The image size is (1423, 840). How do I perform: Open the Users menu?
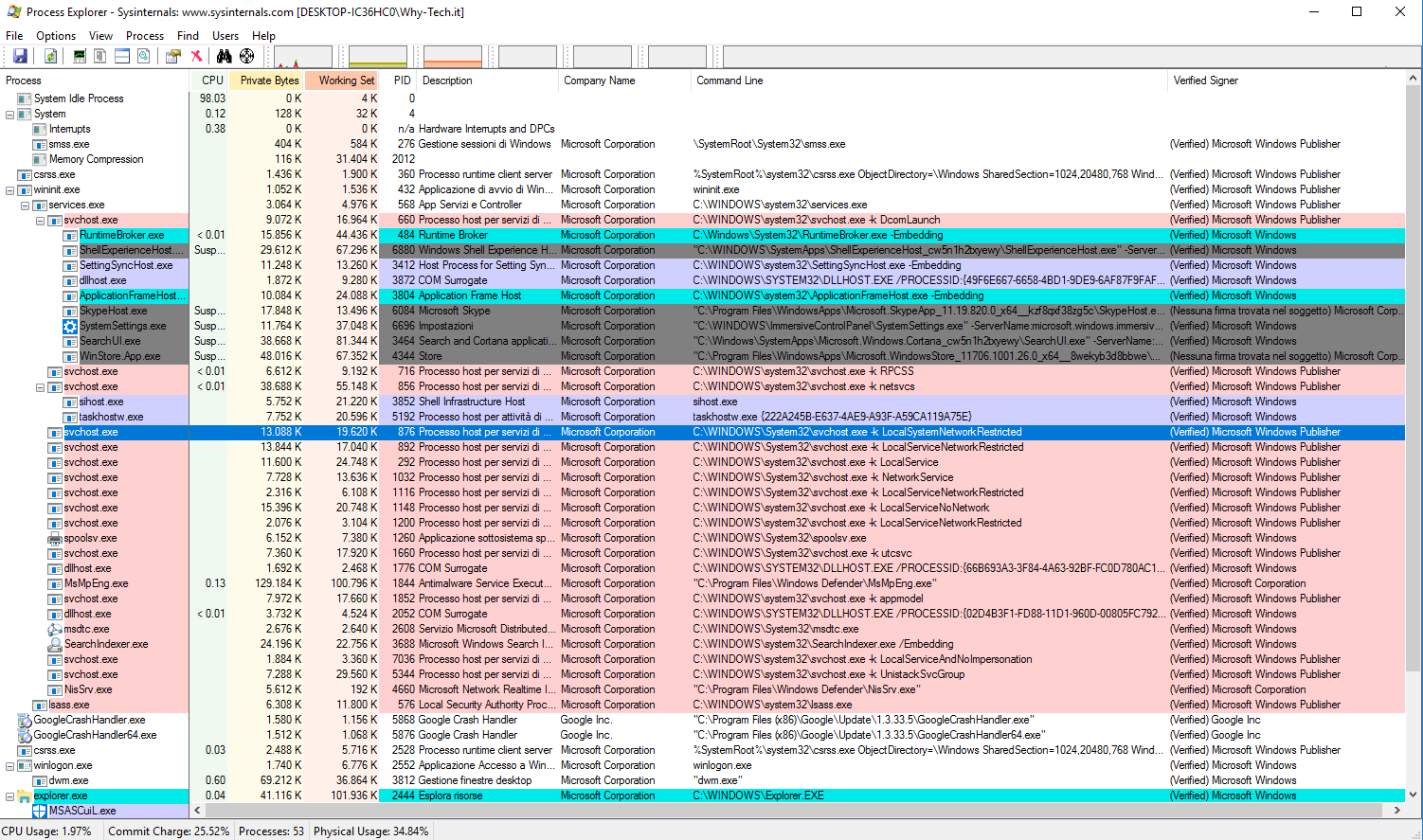225,36
